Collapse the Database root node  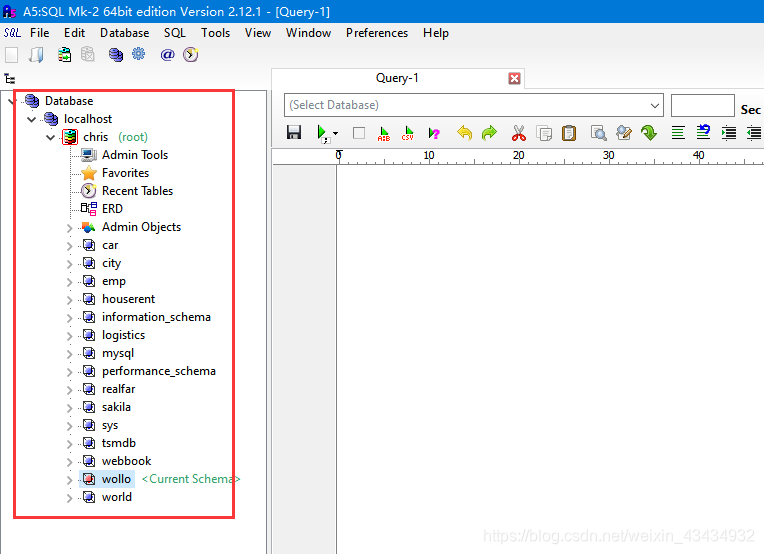(12, 101)
